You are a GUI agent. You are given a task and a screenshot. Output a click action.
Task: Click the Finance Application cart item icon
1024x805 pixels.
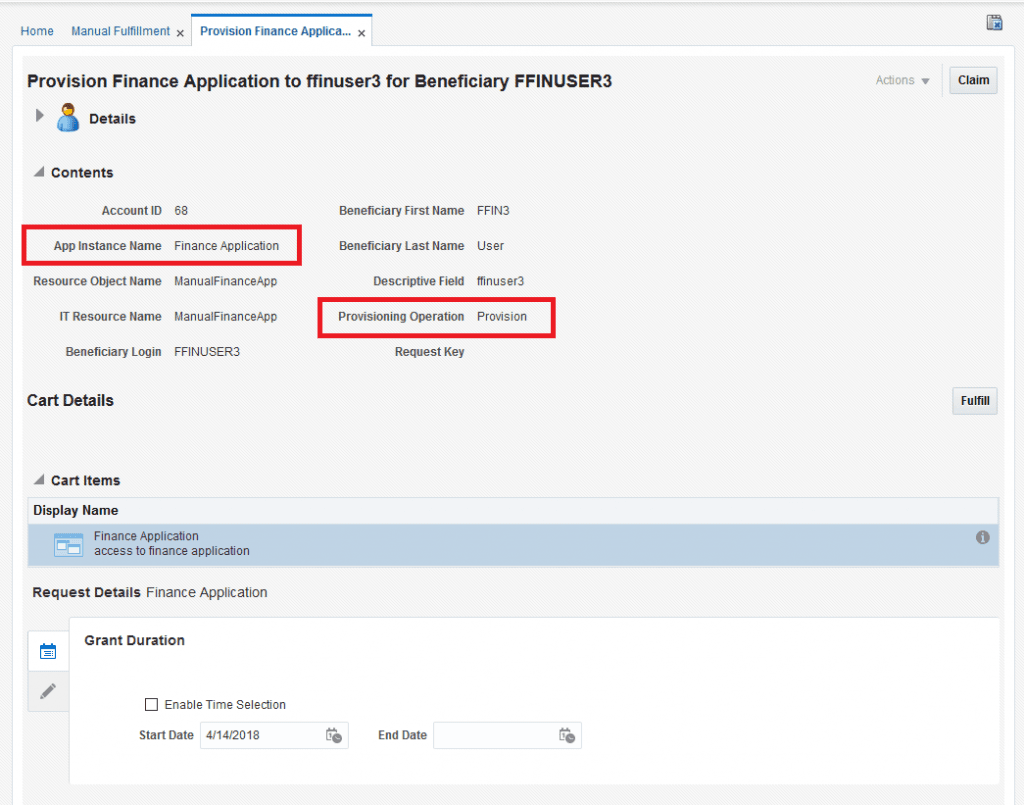click(x=68, y=545)
